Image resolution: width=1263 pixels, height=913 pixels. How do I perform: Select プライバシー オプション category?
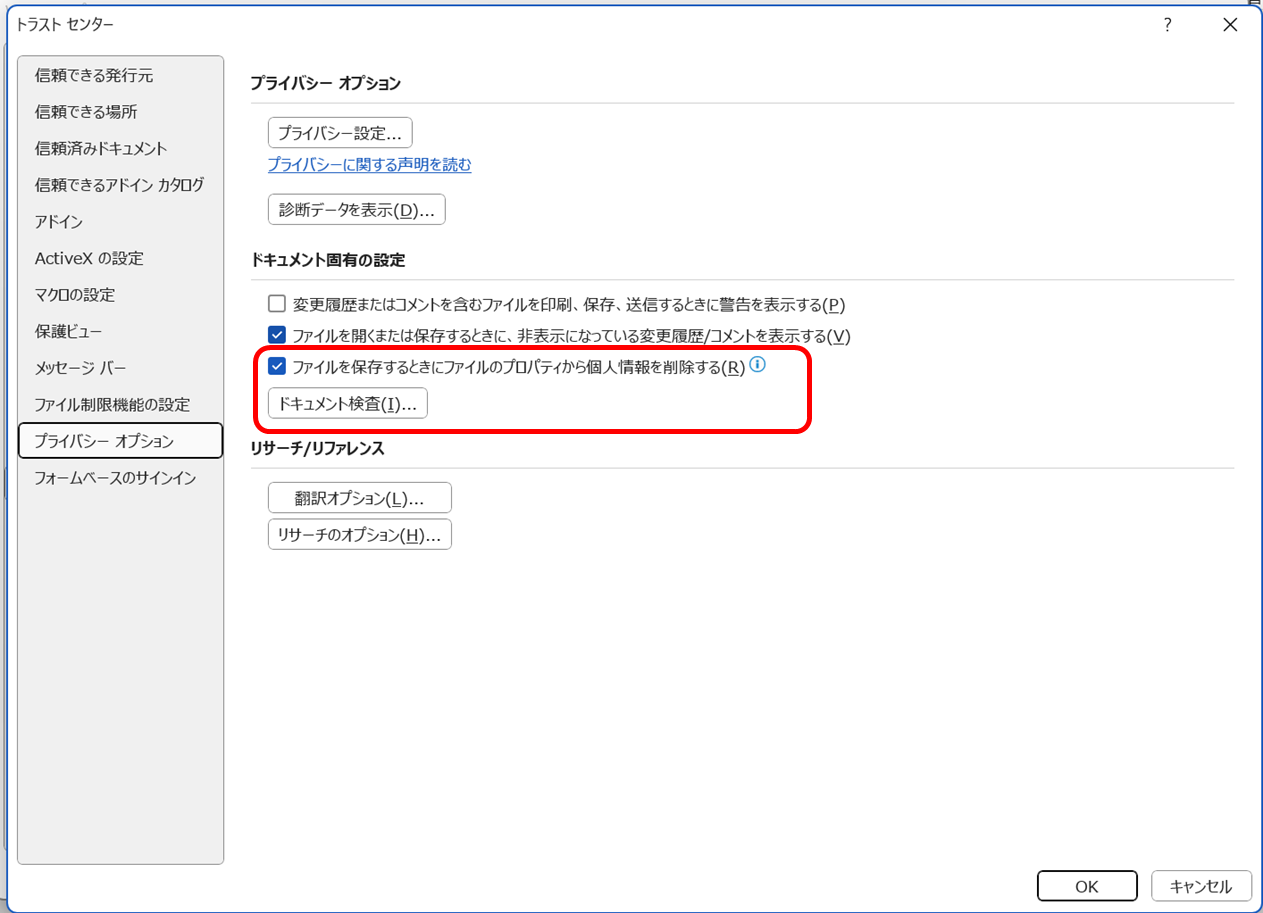point(120,441)
